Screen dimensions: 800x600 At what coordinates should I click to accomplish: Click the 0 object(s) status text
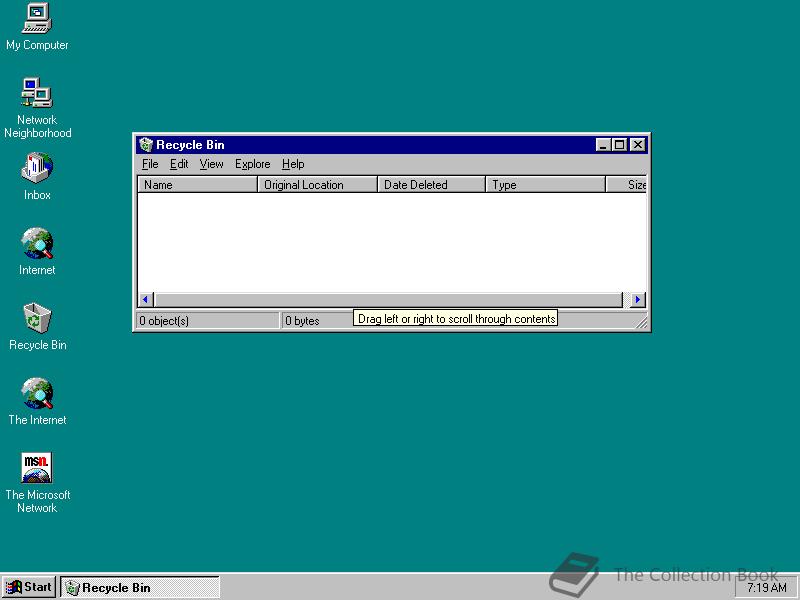coord(164,321)
